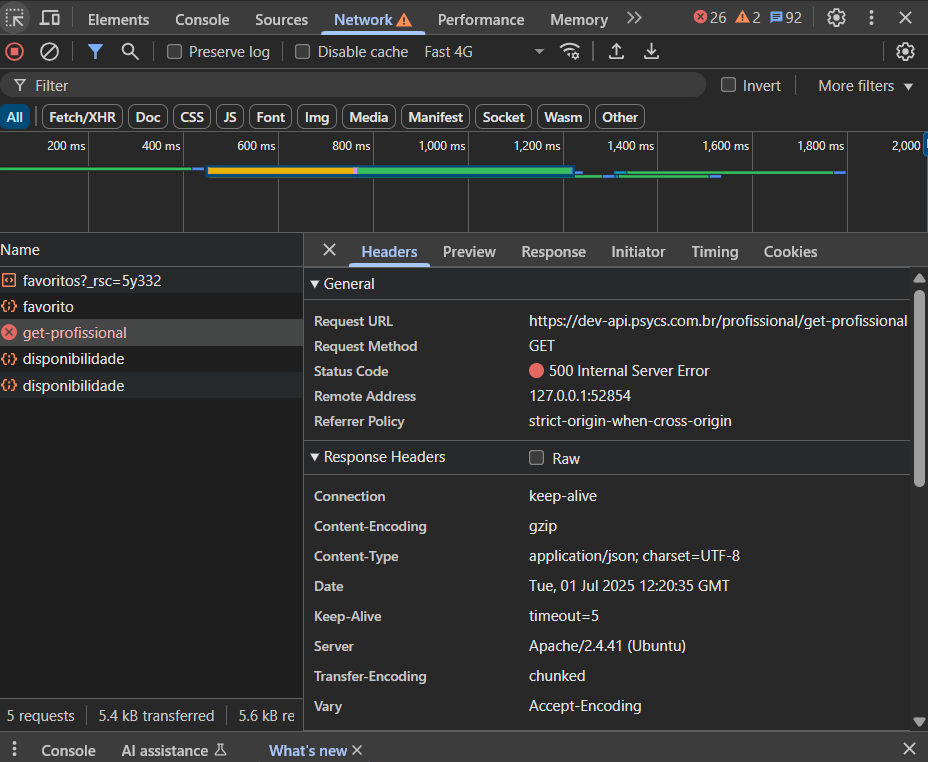Open the Timing tab of the request
Image resolution: width=928 pixels, height=762 pixels.
click(714, 252)
